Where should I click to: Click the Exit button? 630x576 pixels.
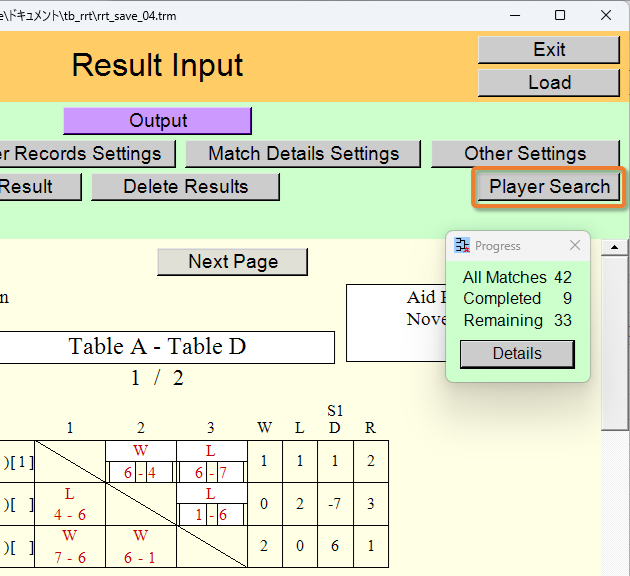point(549,50)
